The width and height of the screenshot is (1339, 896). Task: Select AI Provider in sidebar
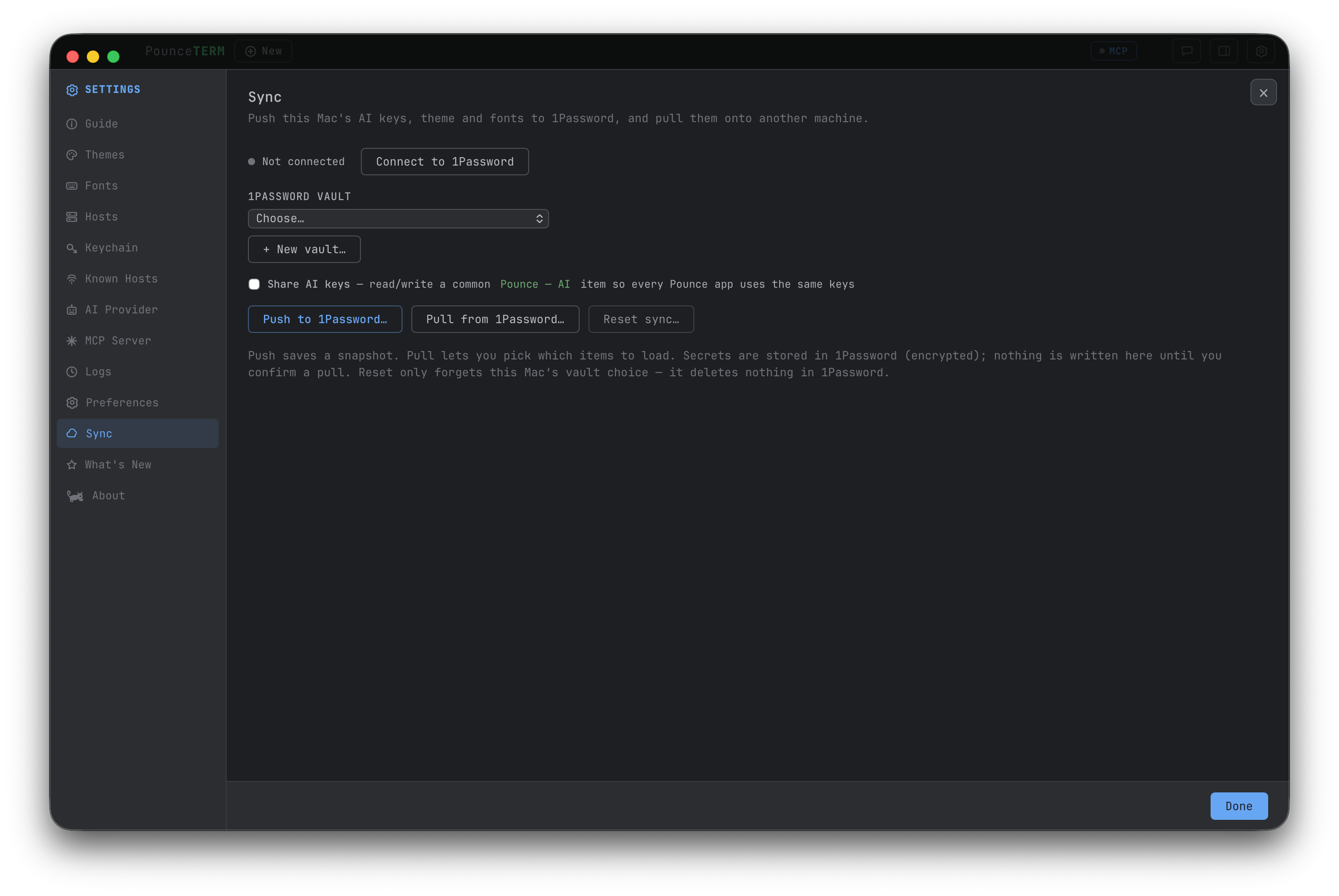138,310
